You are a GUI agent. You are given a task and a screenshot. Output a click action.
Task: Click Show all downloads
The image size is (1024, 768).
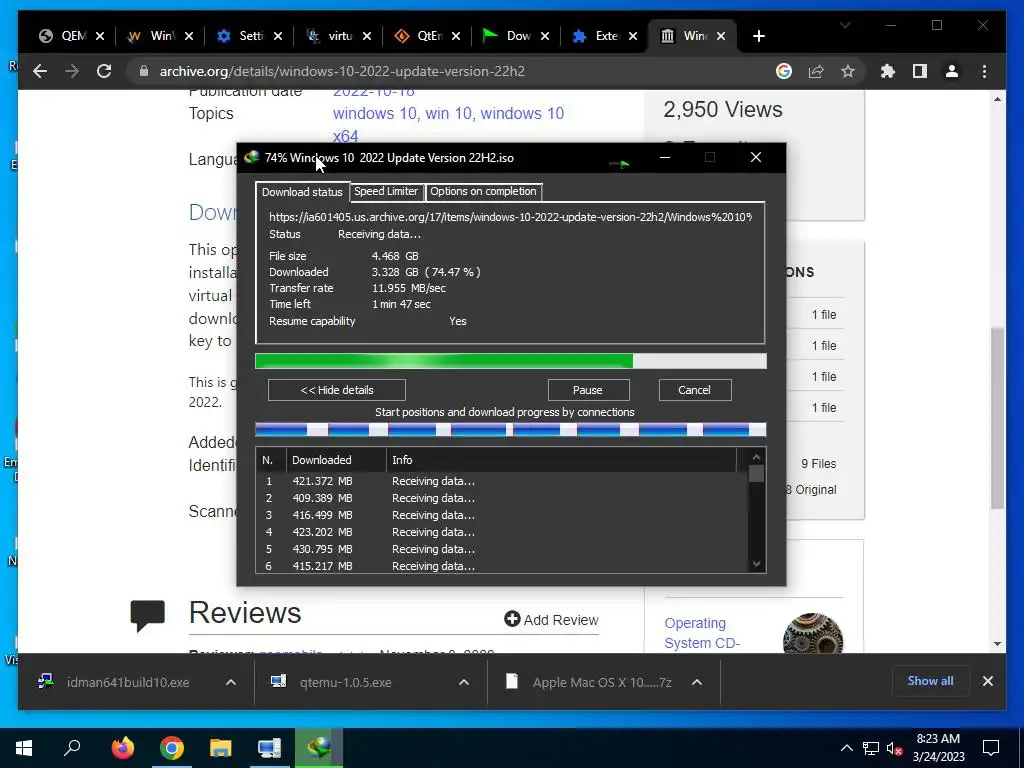[930, 681]
